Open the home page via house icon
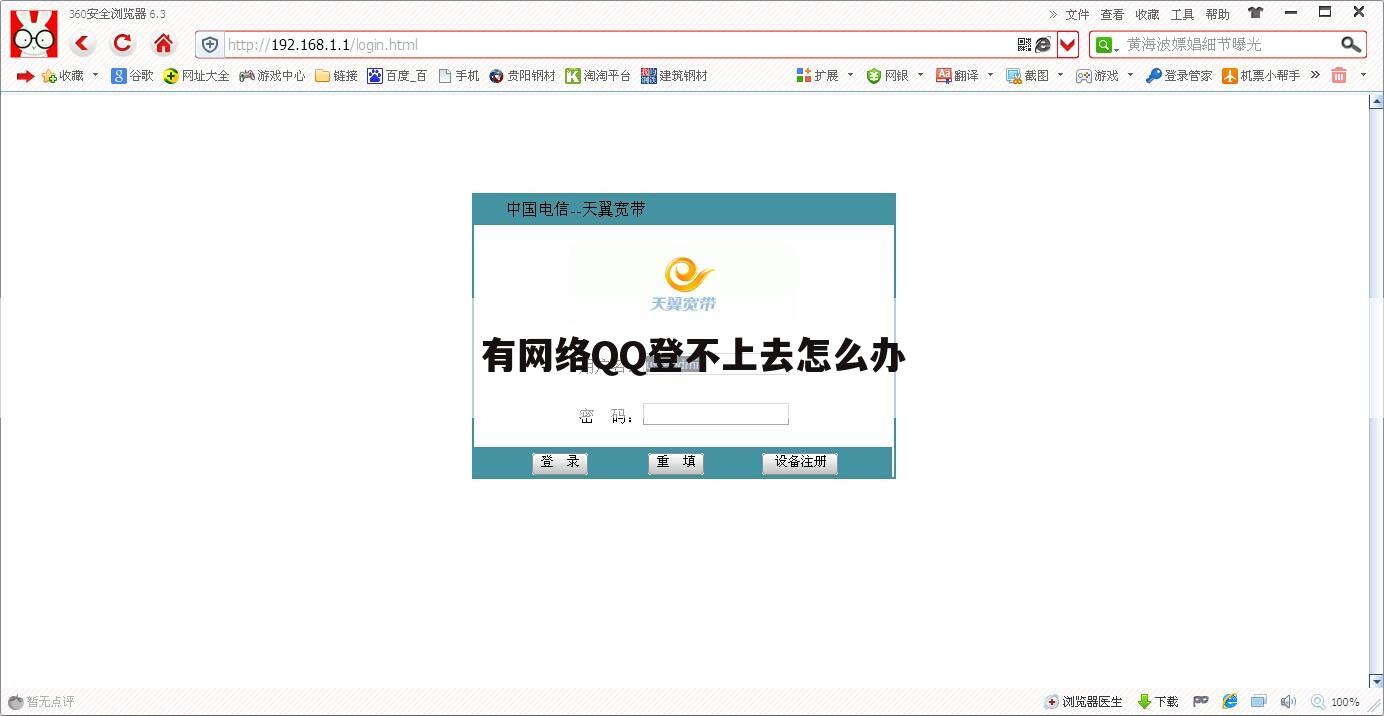Image resolution: width=1384 pixels, height=716 pixels. pyautogui.click(x=163, y=43)
